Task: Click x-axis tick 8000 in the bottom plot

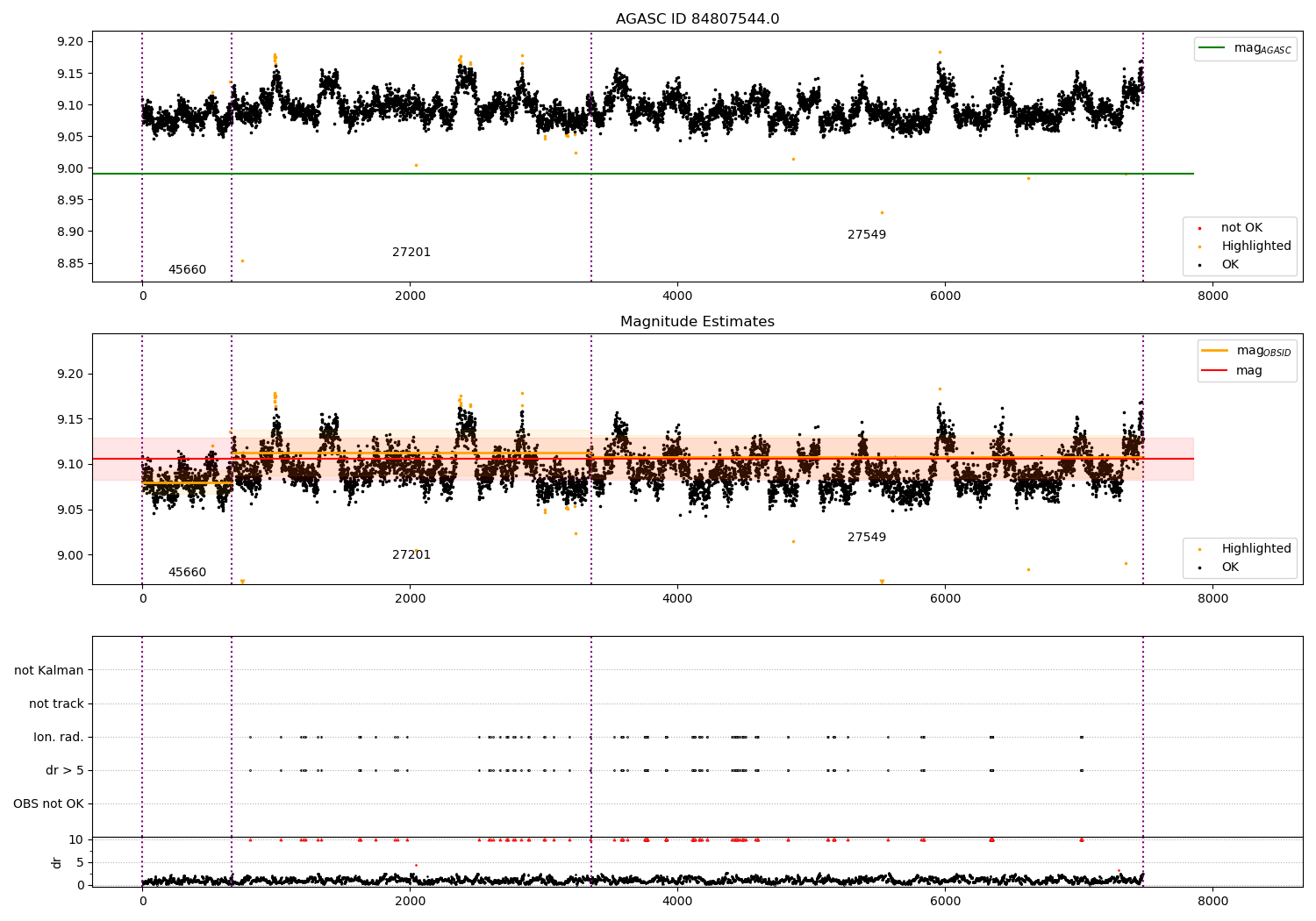Action: point(1213,901)
